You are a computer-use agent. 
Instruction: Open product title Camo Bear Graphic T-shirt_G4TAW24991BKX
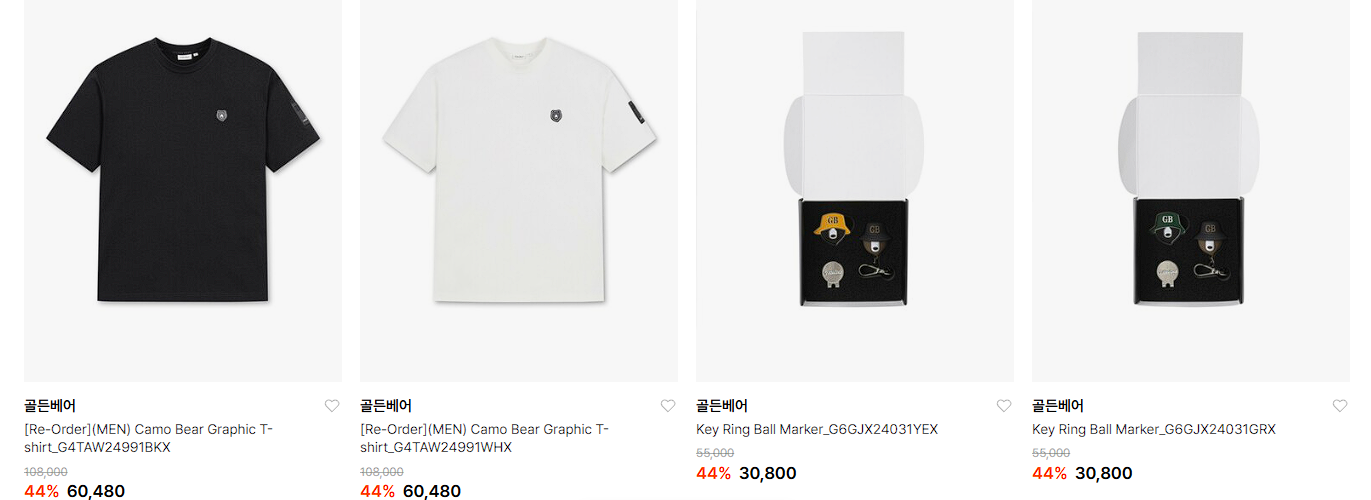pos(148,439)
